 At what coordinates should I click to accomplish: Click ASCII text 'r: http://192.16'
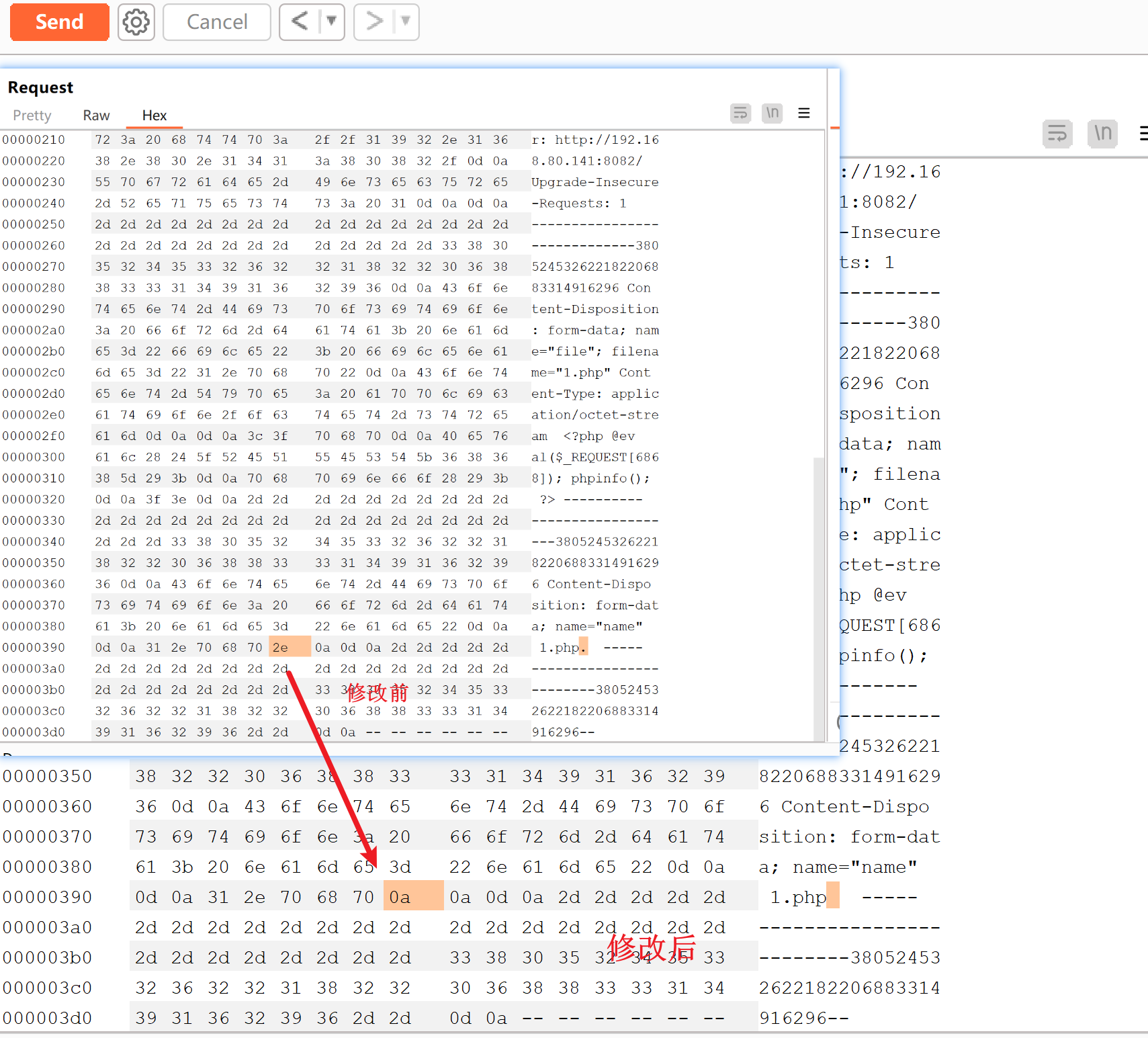[595, 140]
